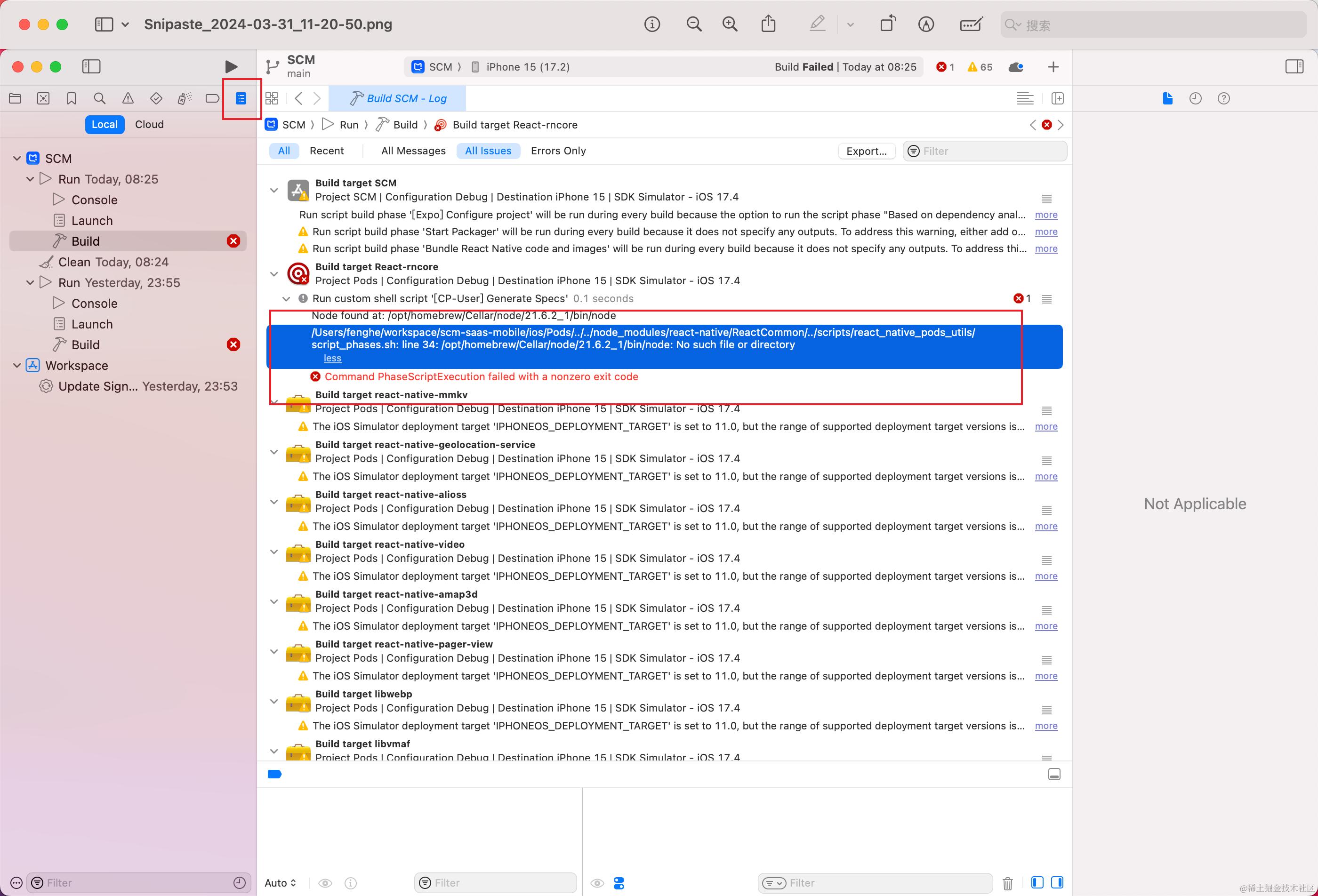
Task: Click the Export... button
Action: tap(866, 151)
